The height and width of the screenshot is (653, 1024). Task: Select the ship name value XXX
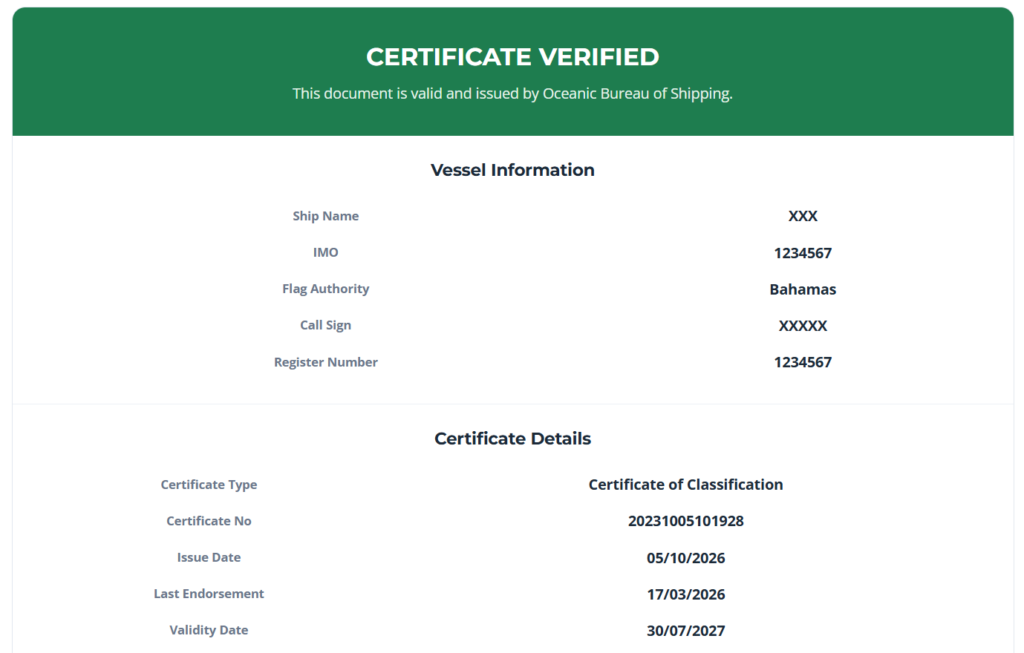(803, 216)
